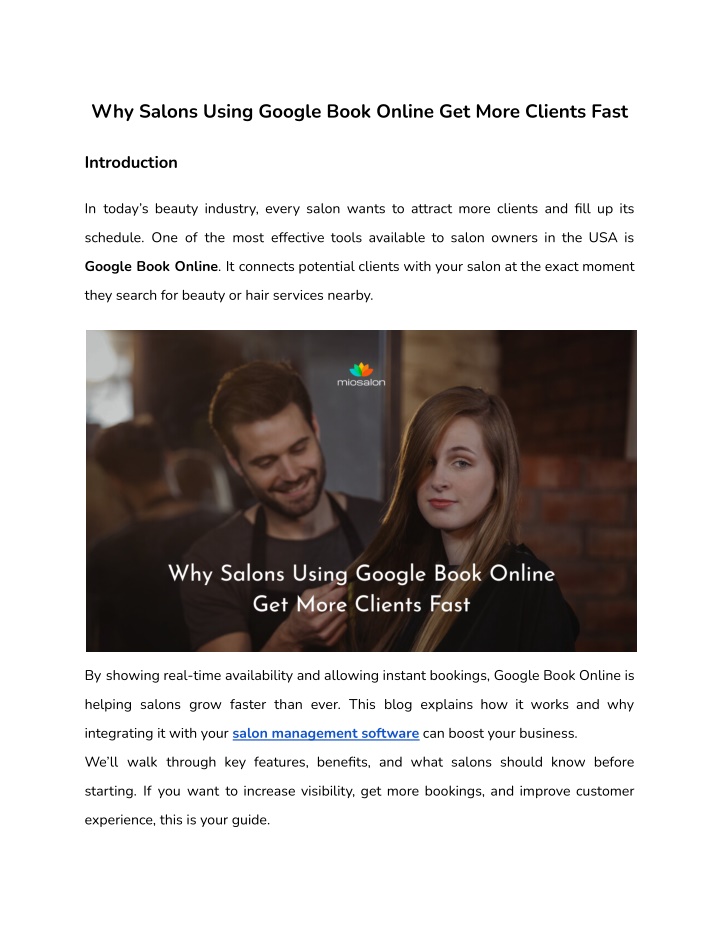Screen dimensions: 720x931
Task: Click the bold Google Book Online text
Action: pos(151,267)
